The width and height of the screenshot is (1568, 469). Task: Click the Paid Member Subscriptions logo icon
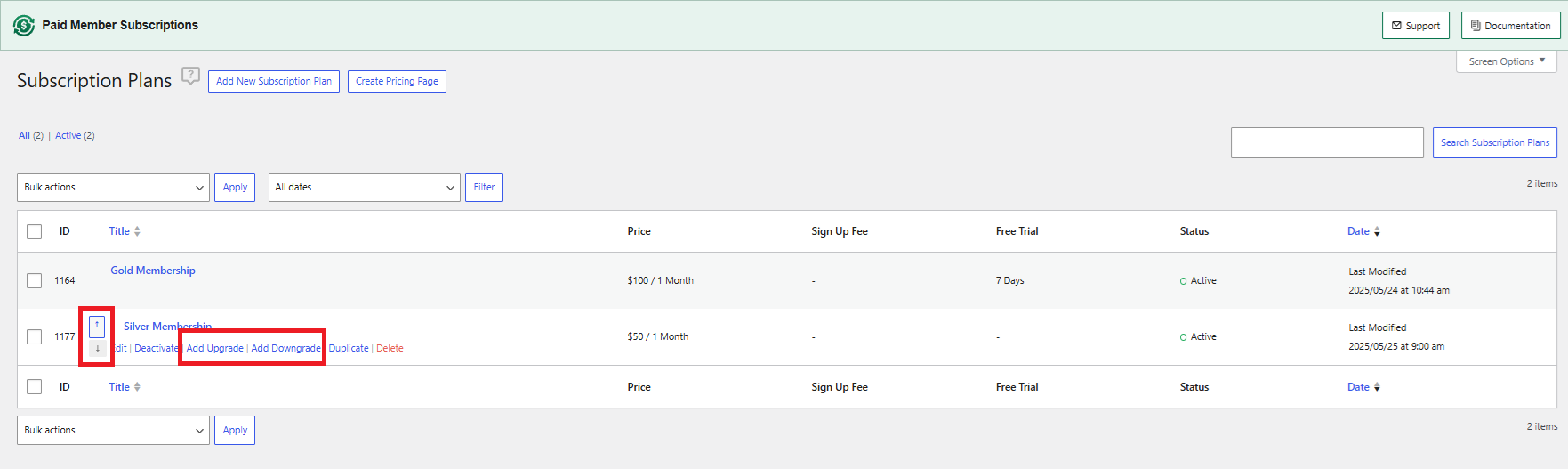[x=24, y=26]
